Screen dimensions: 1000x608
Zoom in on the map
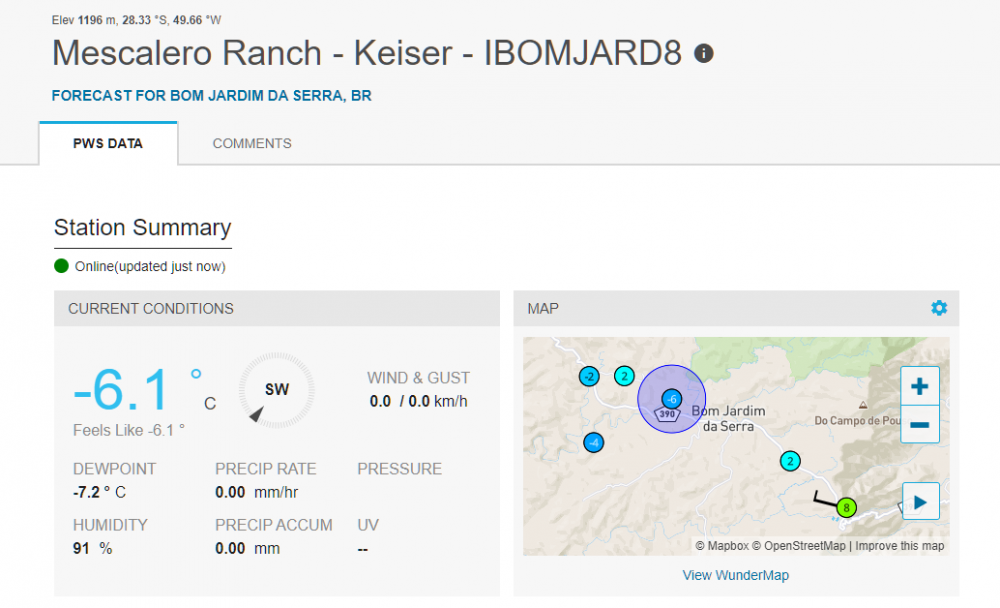[920, 387]
